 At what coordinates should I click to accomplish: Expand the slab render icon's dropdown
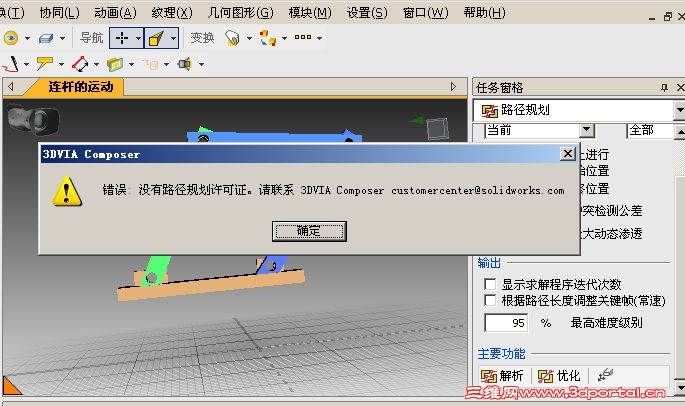pyautogui.click(x=62, y=38)
